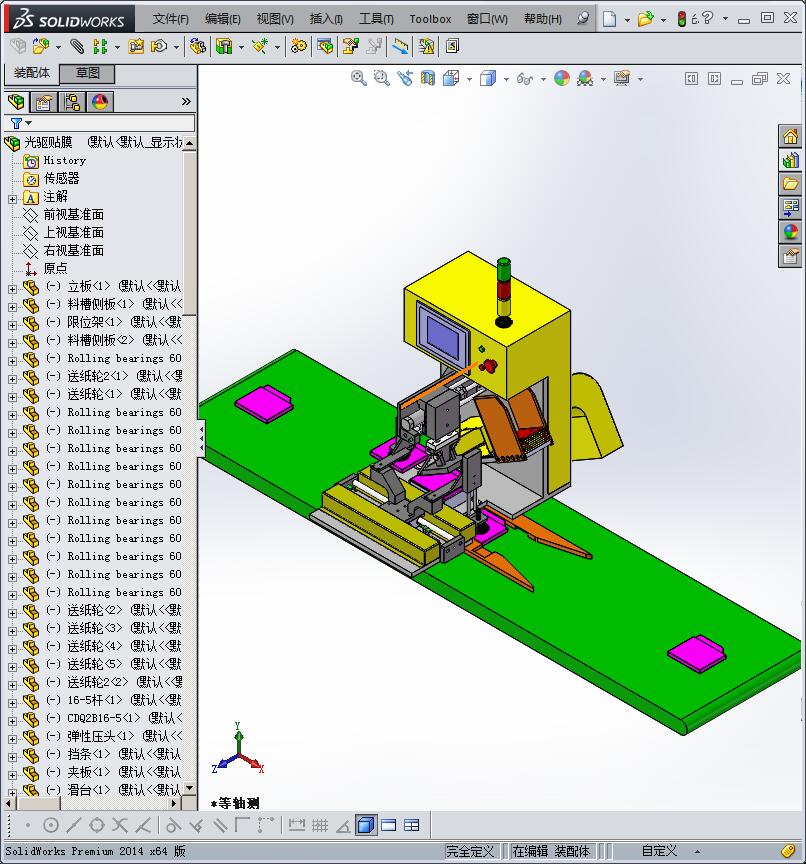Screen dimensions: 806x864
Task: Open the 插入(I) menu
Action: click(326, 19)
